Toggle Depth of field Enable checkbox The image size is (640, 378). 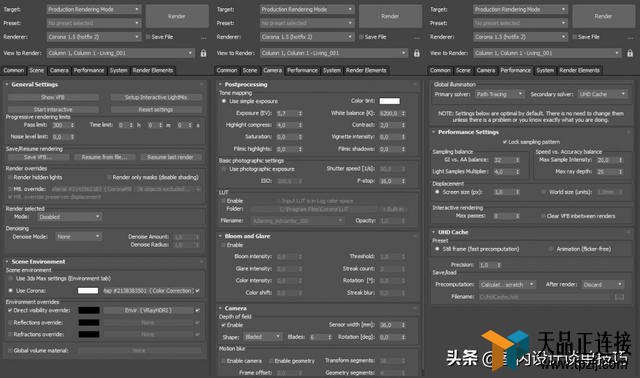coord(223,325)
